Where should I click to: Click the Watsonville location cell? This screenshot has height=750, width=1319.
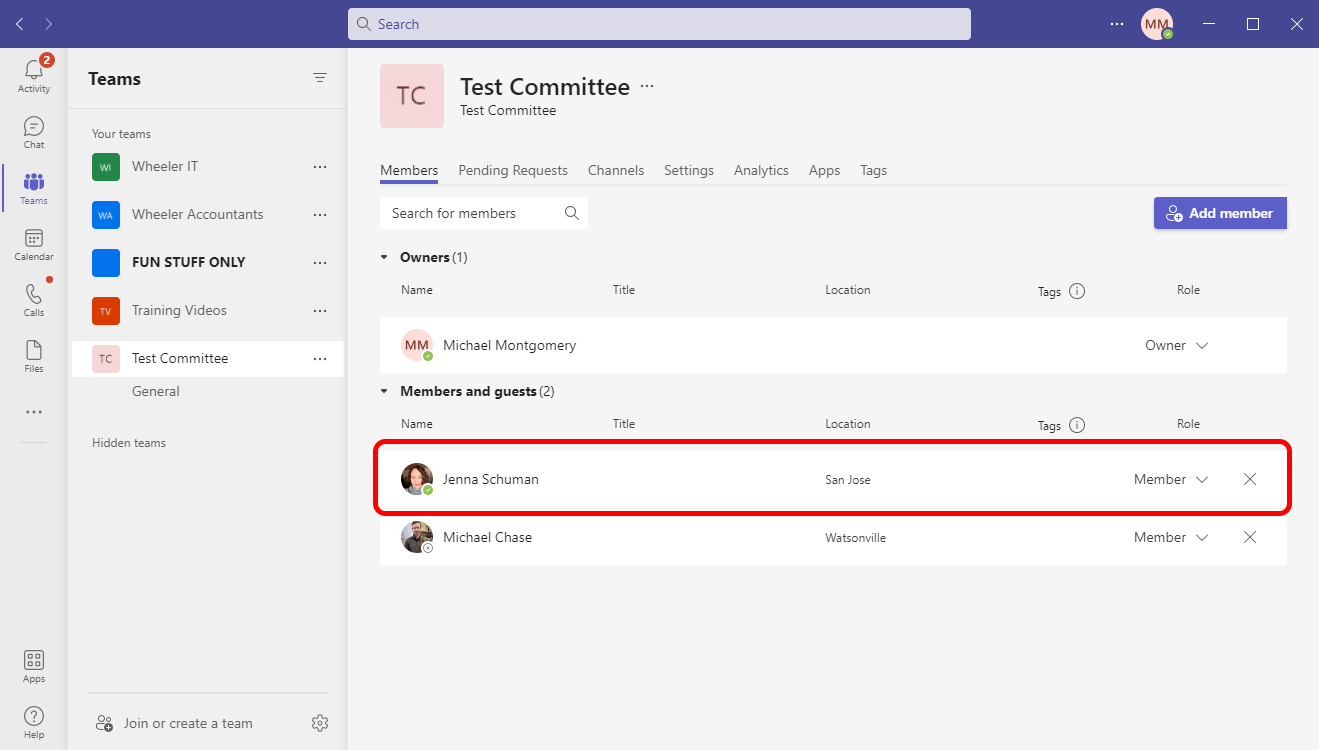(856, 538)
